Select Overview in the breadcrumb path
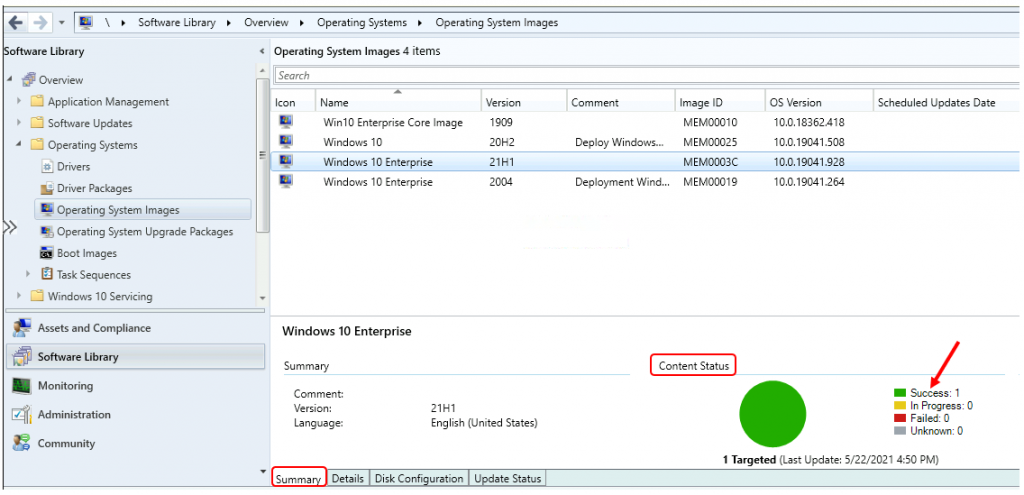1024x495 pixels. (x=266, y=22)
